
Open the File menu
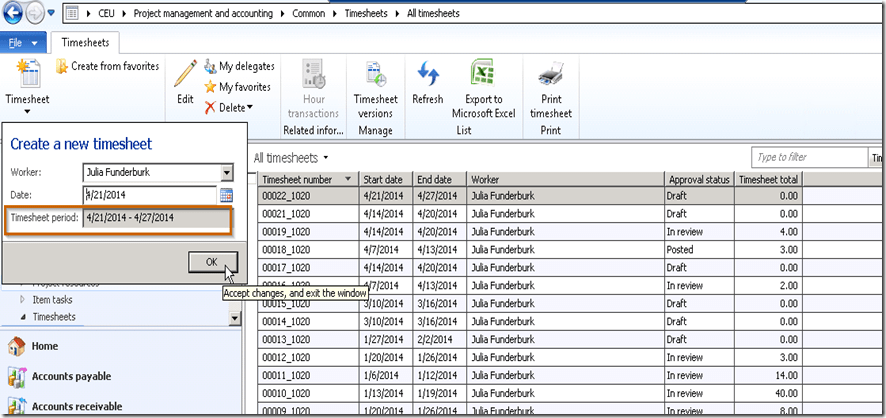pyautogui.click(x=23, y=43)
